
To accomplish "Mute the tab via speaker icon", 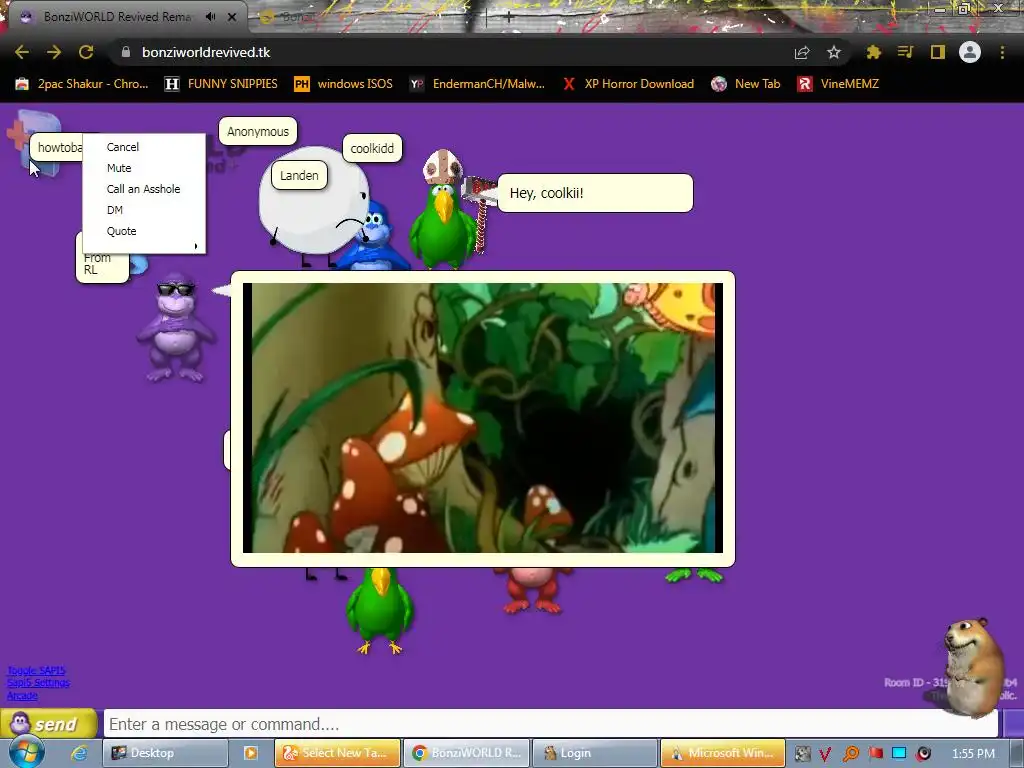I will (210, 17).
